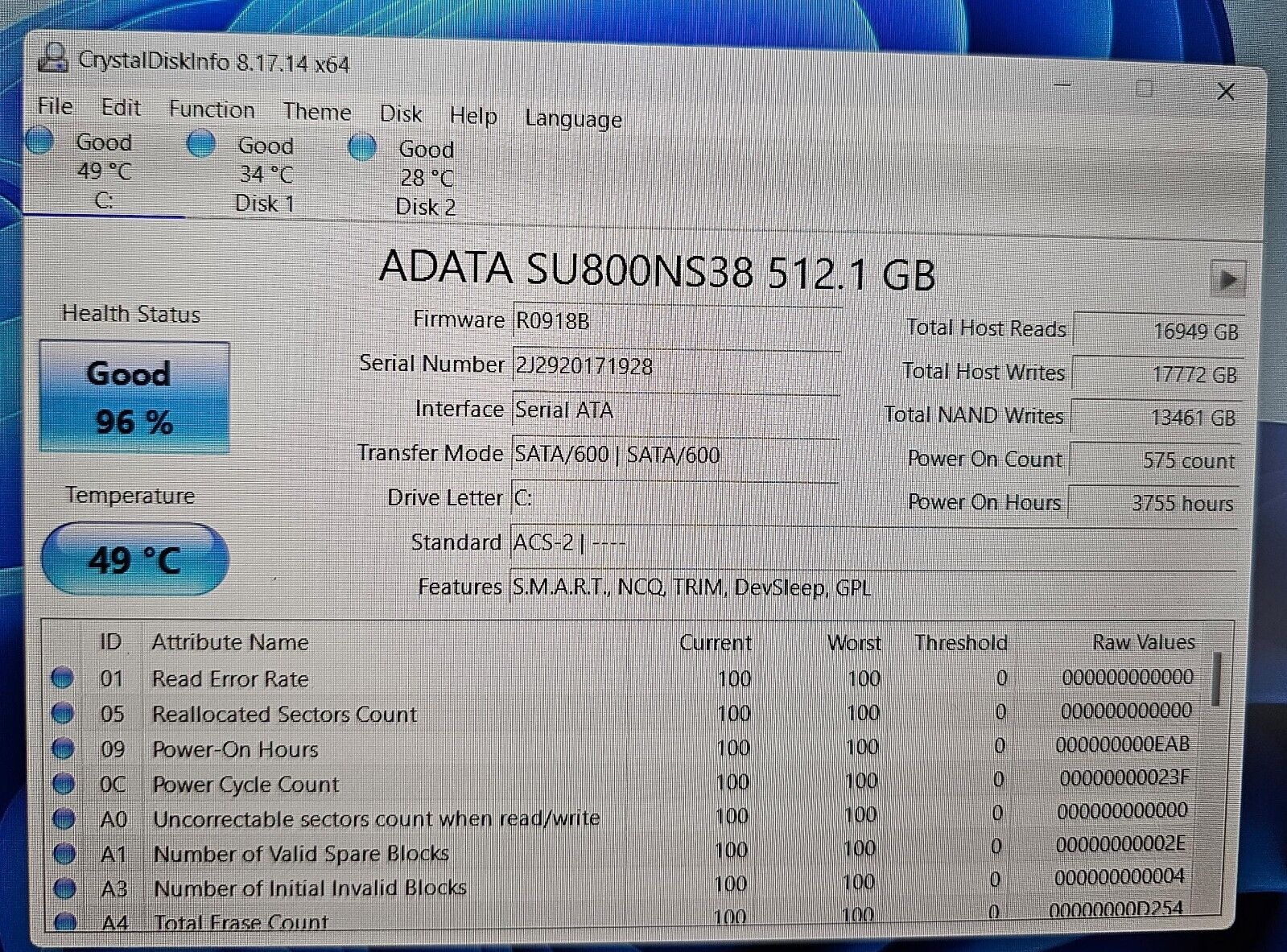Viewport: 1287px width, 952px height.
Task: Close the CrystalDiskInfo window
Action: point(1226,92)
